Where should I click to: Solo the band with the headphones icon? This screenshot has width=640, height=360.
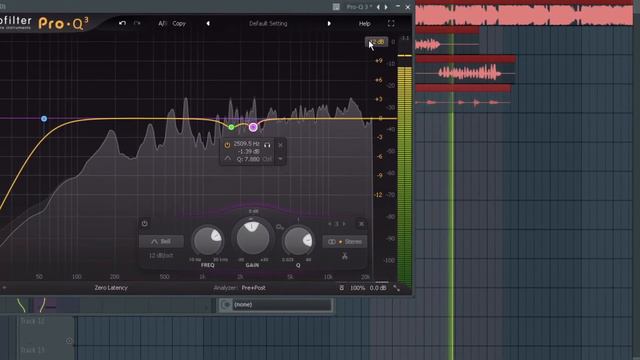[x=267, y=144]
